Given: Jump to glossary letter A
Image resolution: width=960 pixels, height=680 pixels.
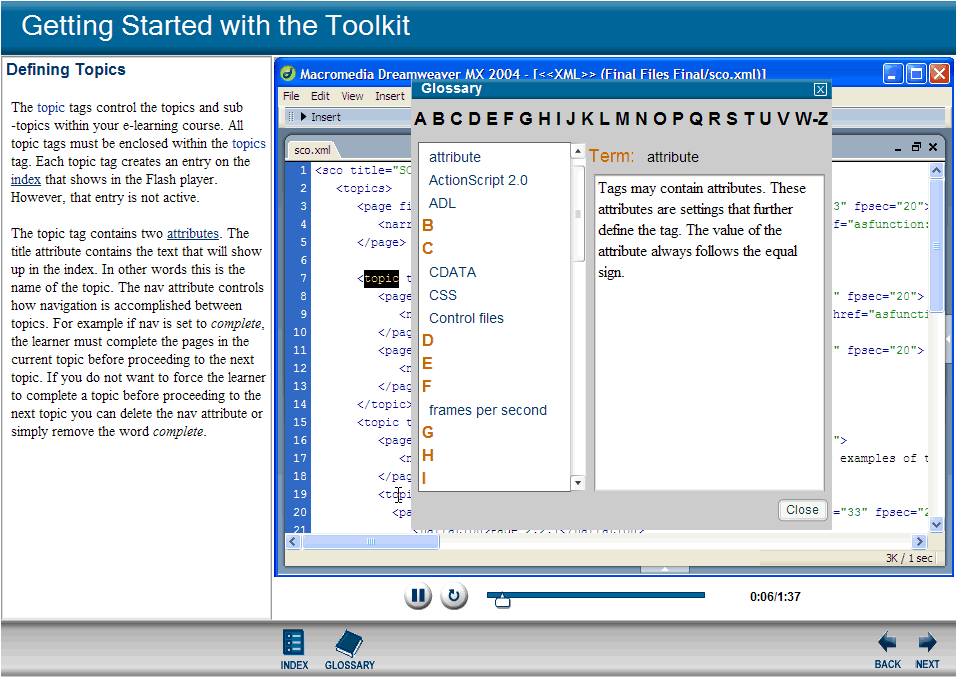Looking at the screenshot, I should (420, 119).
